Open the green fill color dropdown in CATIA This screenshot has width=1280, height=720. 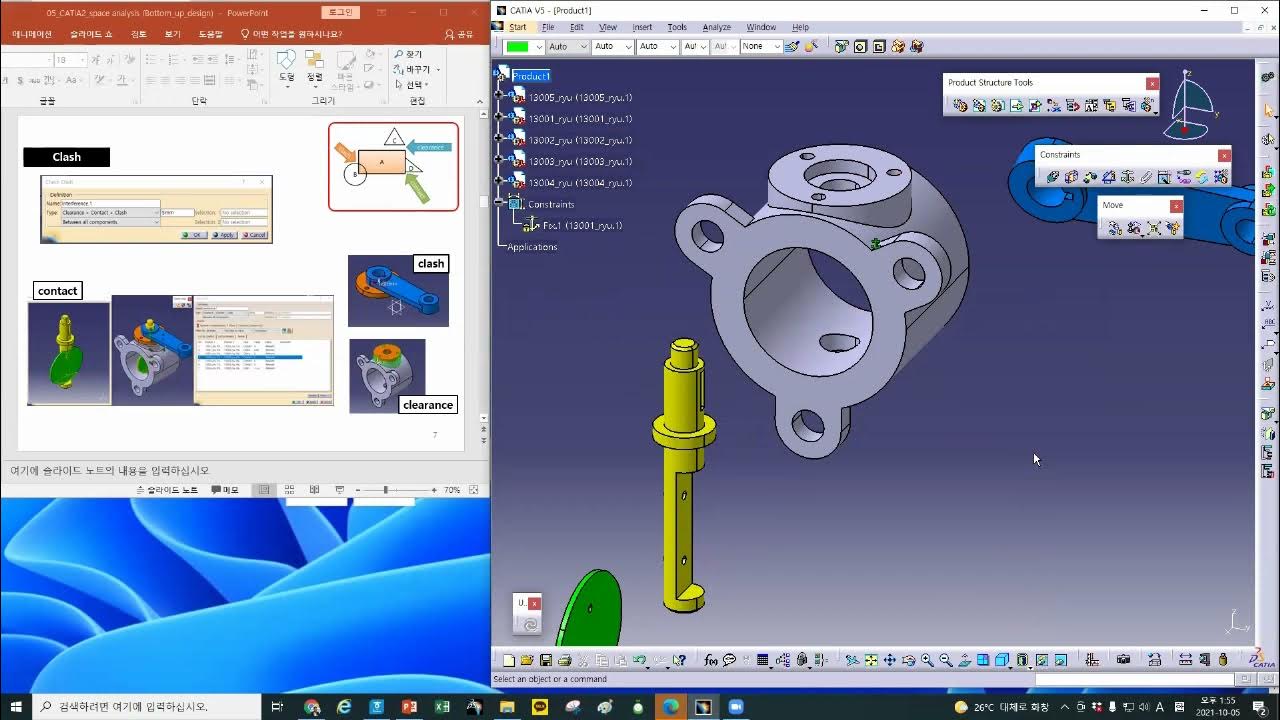tap(539, 46)
